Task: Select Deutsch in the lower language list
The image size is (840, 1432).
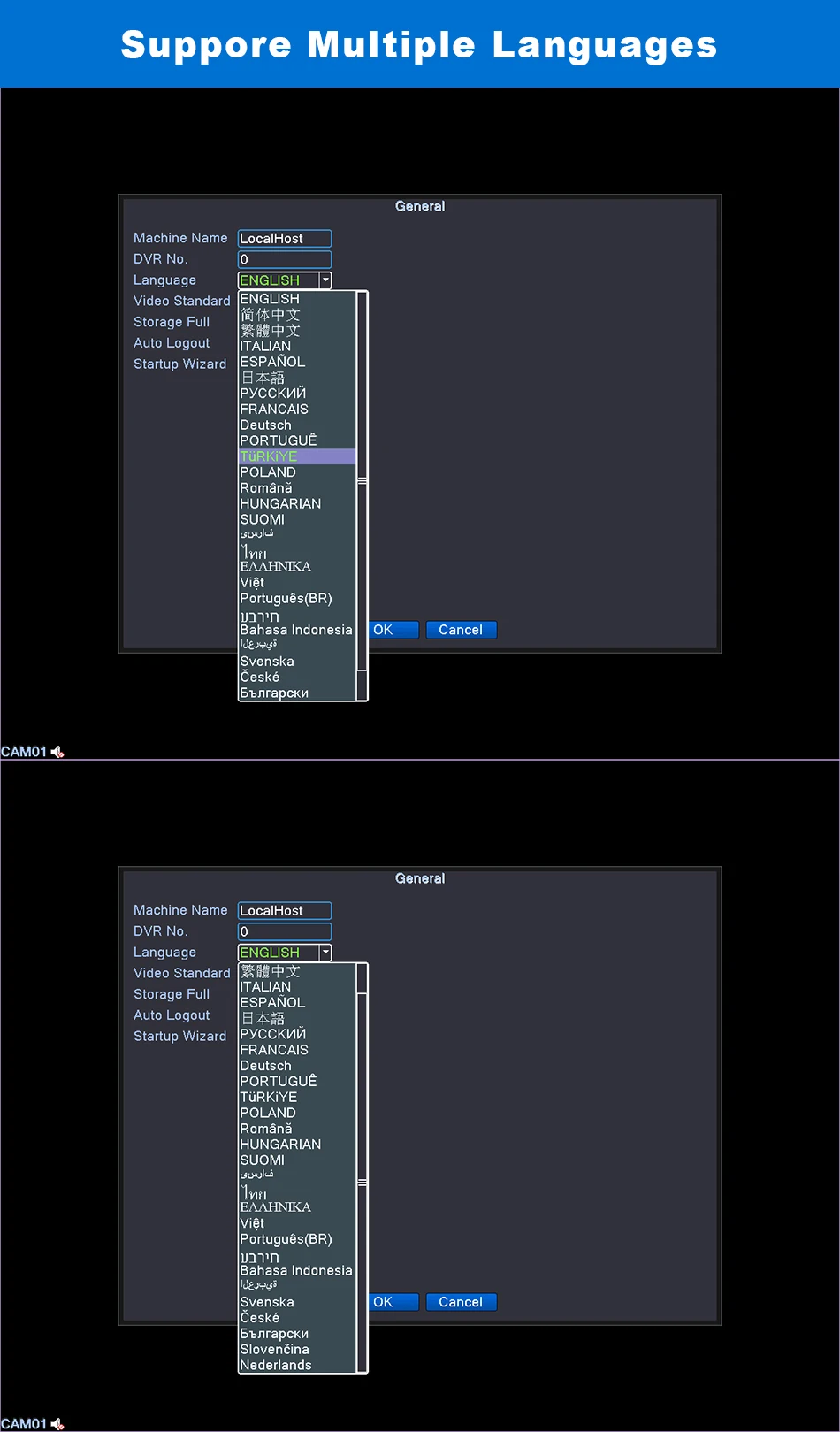Action: point(297,1066)
